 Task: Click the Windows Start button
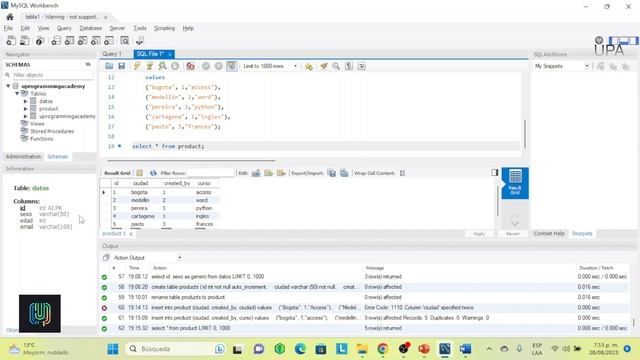pyautogui.click(x=113, y=349)
